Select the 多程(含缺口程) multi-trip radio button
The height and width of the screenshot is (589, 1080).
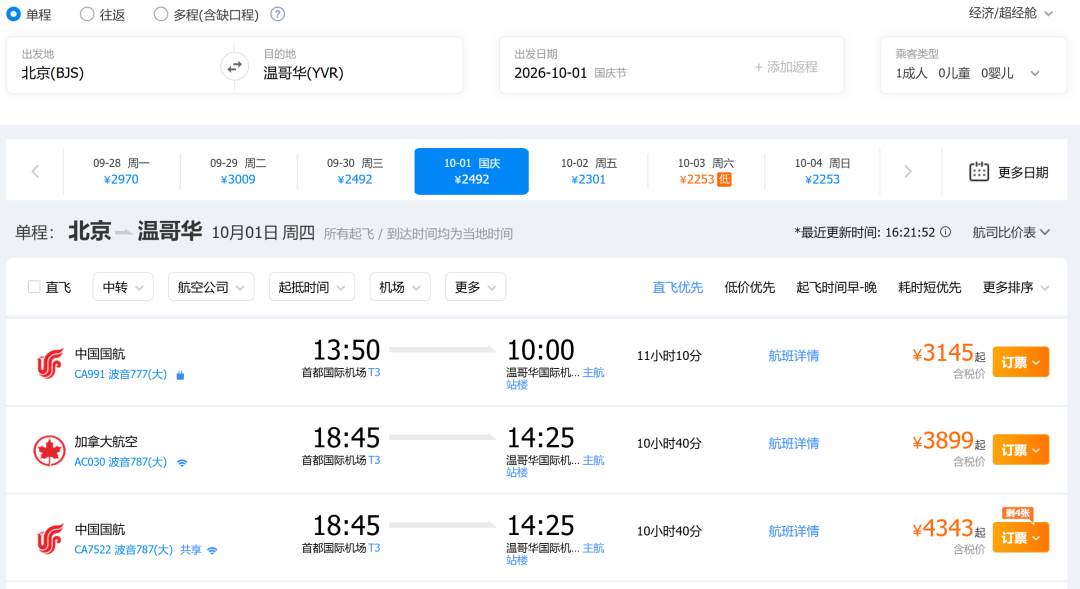160,14
